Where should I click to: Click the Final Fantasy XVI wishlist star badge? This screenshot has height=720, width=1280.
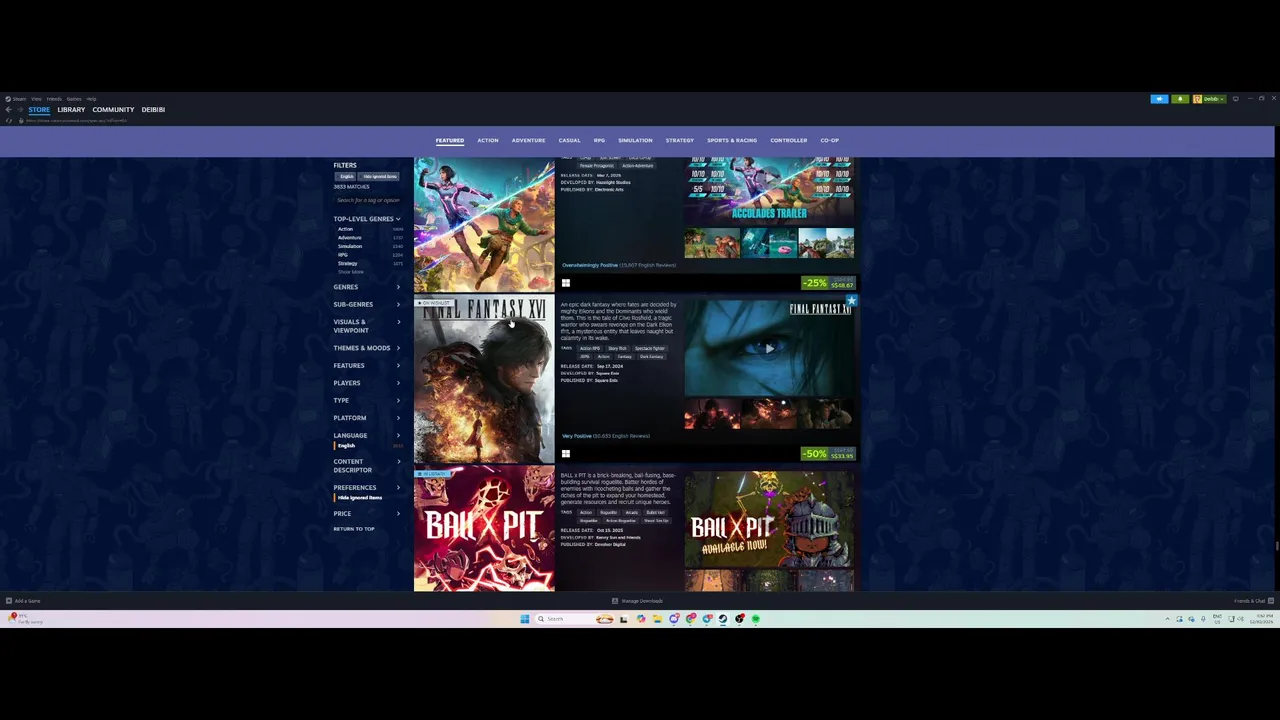851,300
